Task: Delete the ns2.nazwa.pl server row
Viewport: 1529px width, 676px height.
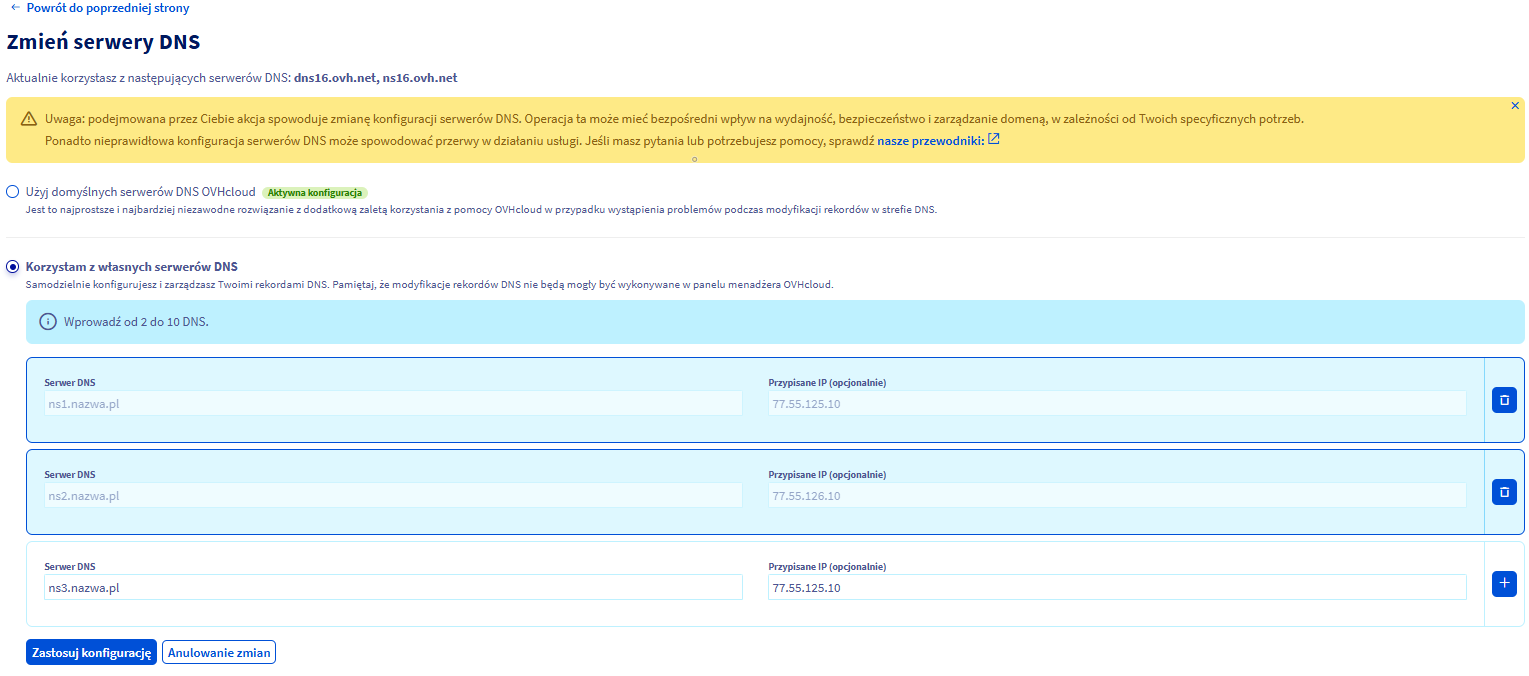Action: (1504, 492)
